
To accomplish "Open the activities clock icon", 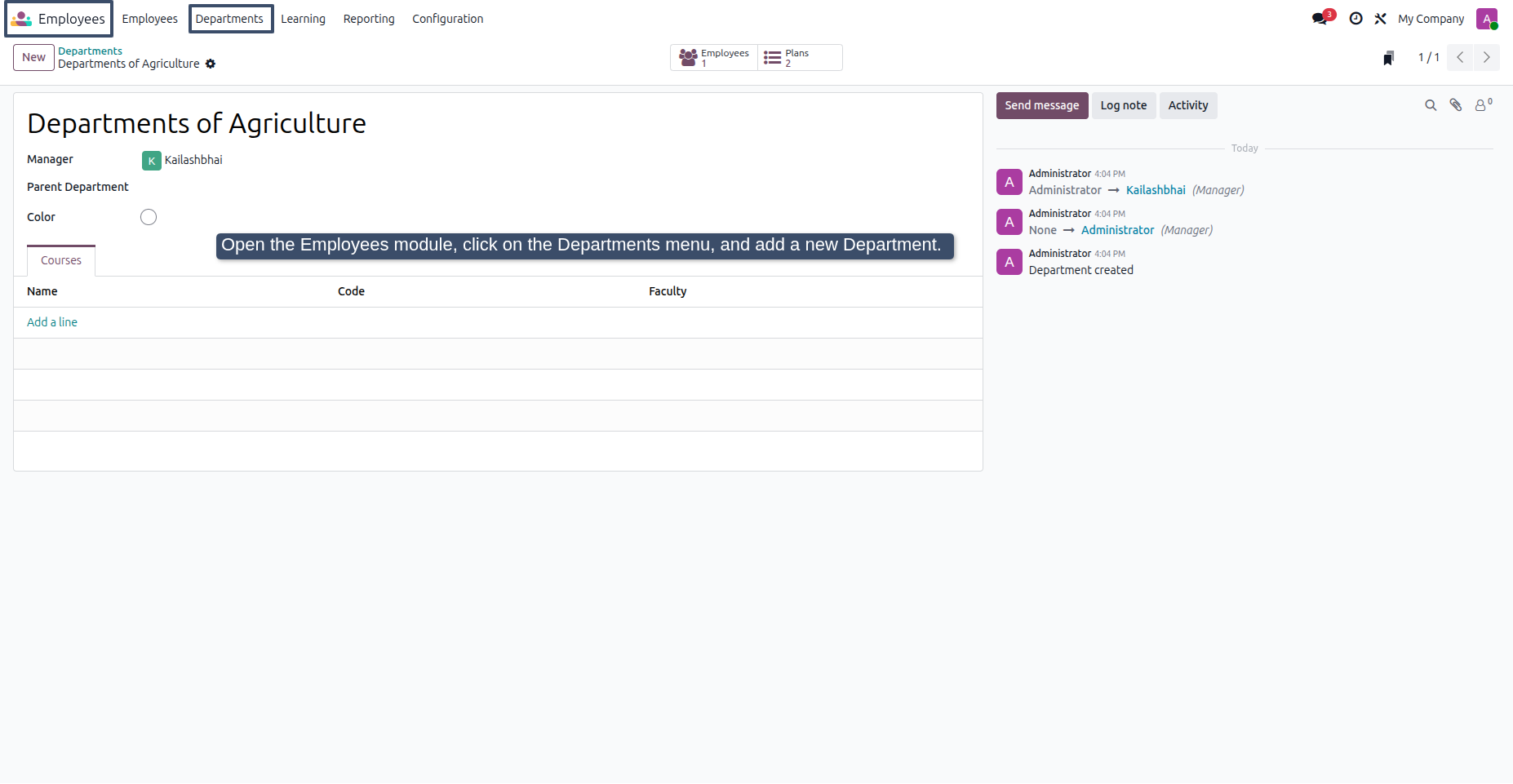I will 1355,19.
